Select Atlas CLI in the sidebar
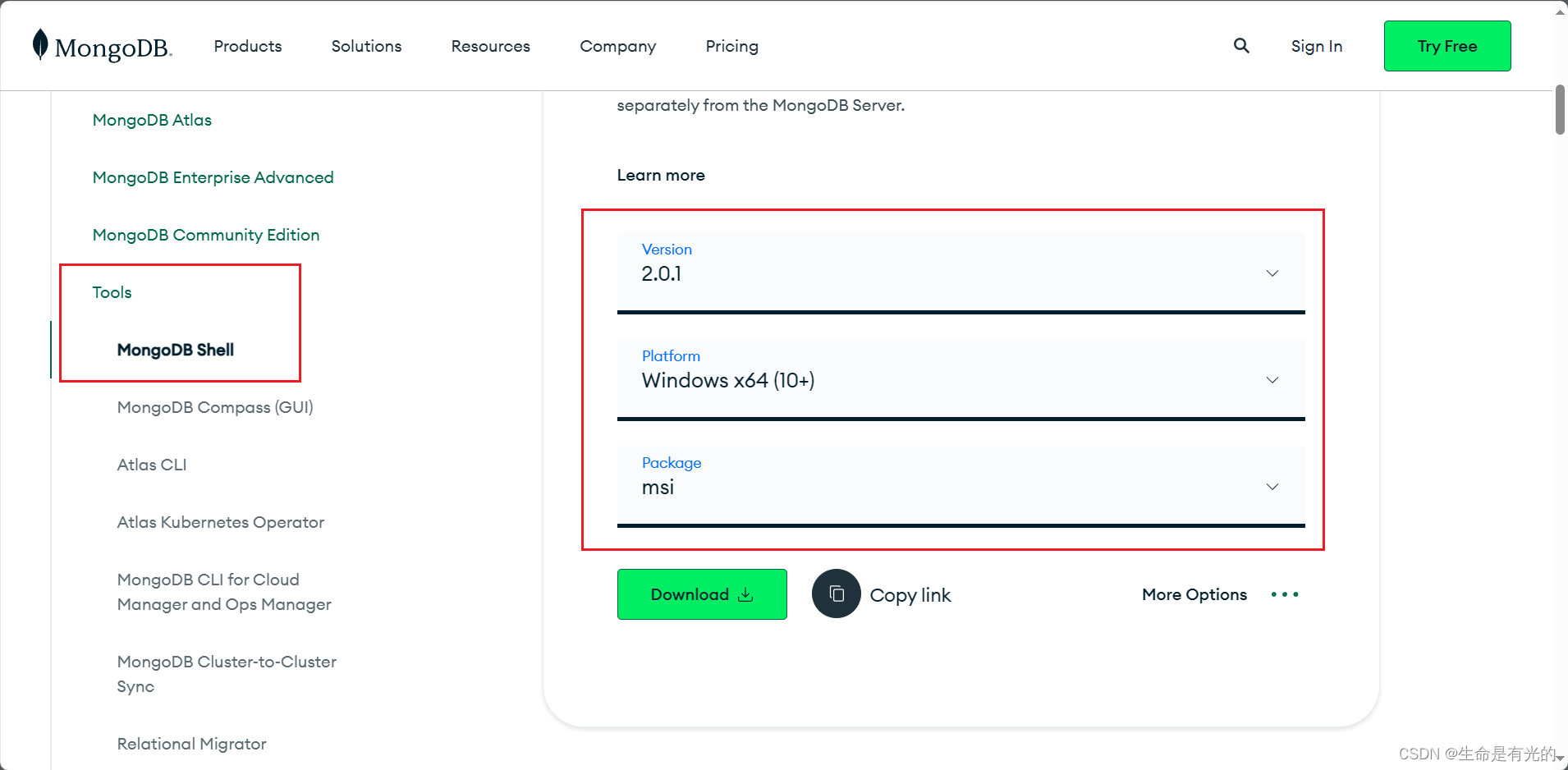The height and width of the screenshot is (770, 1568). [152, 465]
